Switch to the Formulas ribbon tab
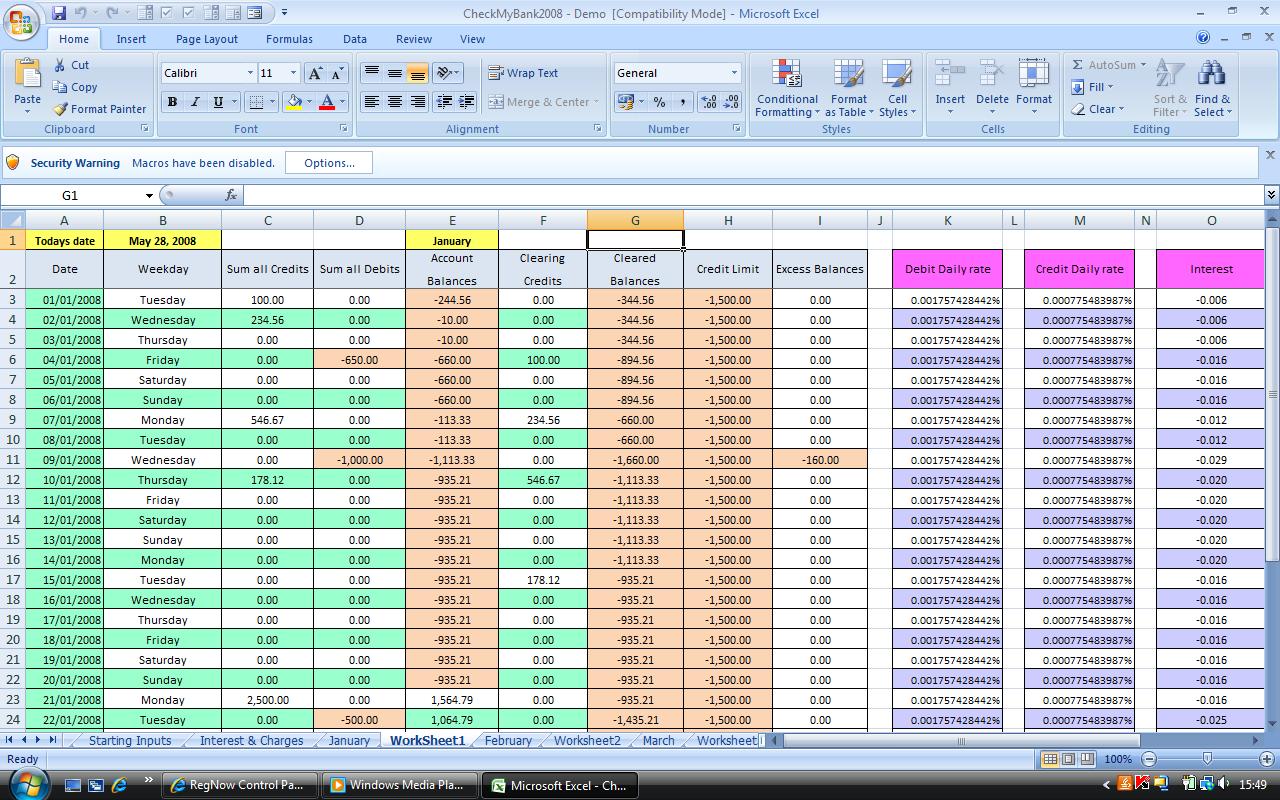1280x800 pixels. (x=289, y=38)
